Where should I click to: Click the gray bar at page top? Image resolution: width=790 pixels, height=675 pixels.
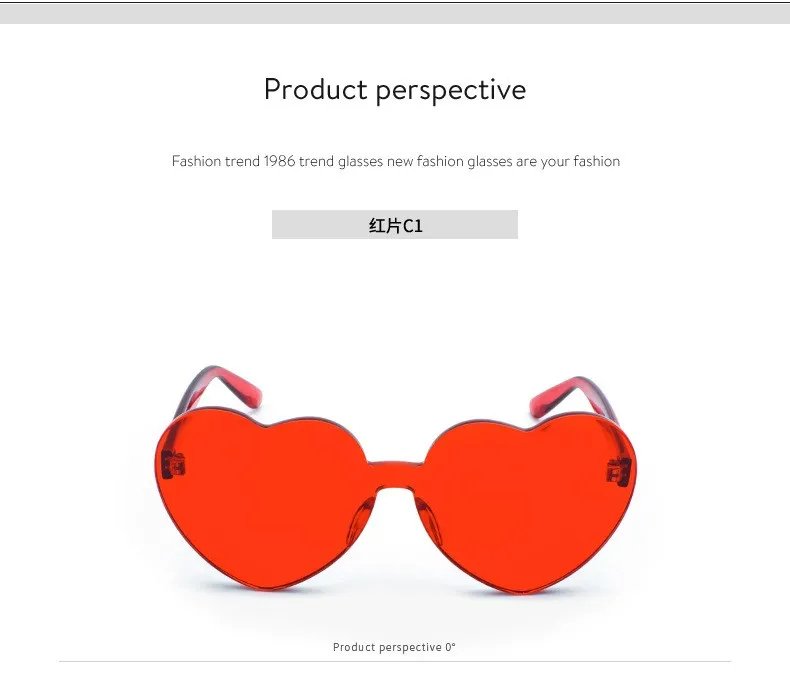coord(395,15)
